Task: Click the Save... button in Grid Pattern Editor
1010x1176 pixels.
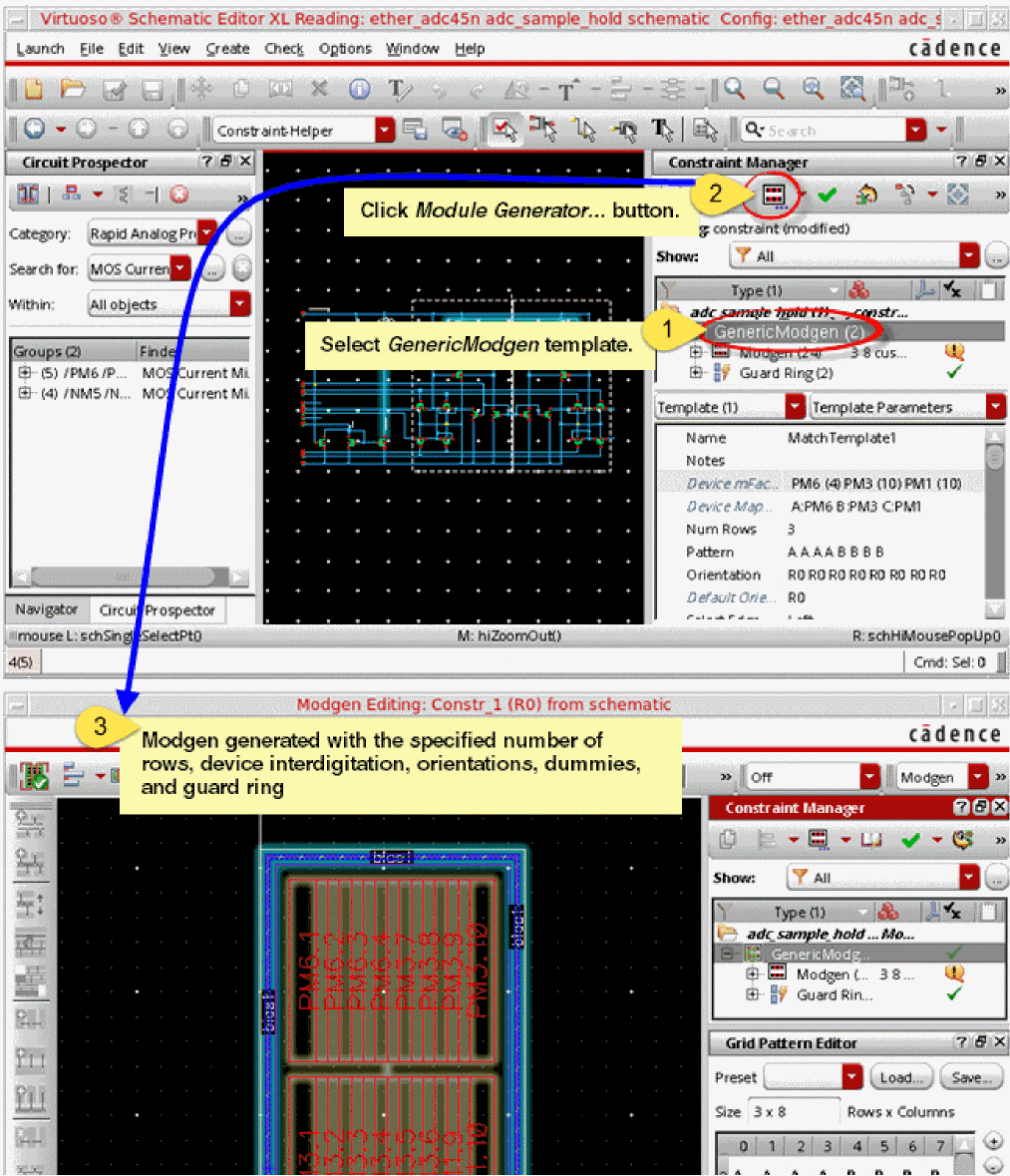Action: click(x=971, y=1077)
